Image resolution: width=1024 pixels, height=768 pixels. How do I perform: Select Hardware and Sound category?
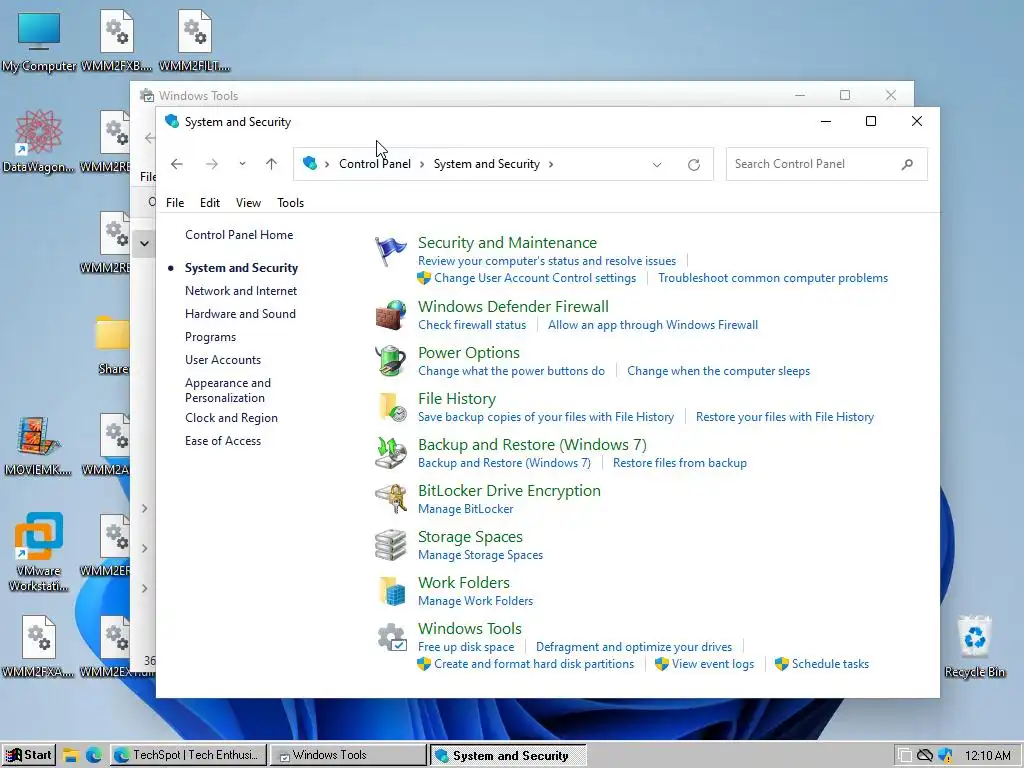point(240,313)
